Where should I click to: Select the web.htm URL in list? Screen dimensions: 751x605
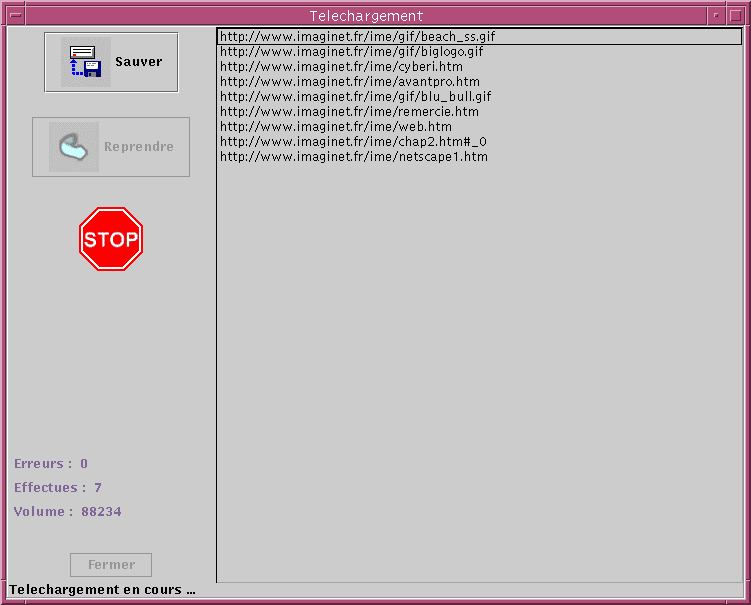point(335,127)
